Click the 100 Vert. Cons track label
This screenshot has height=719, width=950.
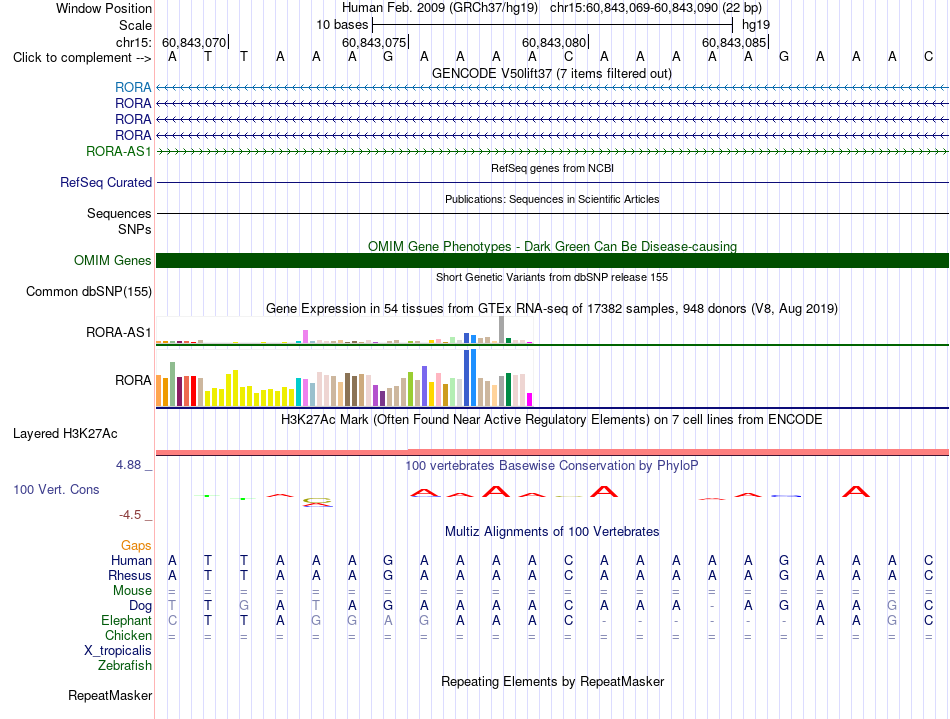(56, 489)
